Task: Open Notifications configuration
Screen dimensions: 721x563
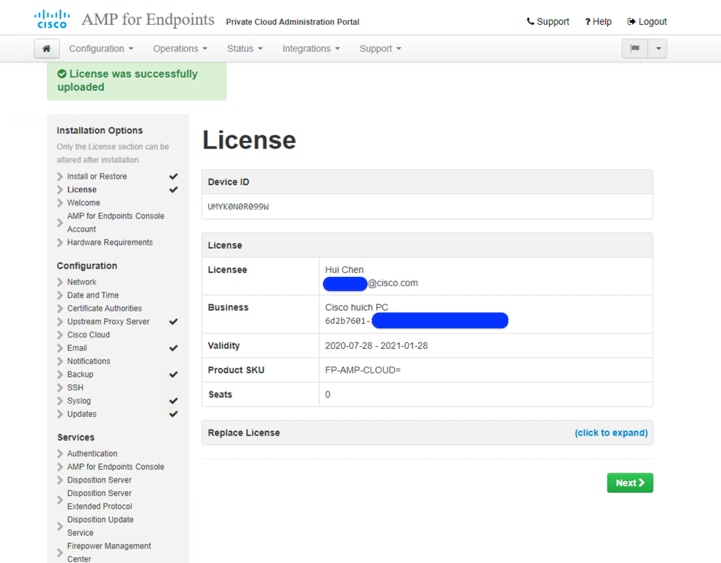Action: [x=89, y=361]
